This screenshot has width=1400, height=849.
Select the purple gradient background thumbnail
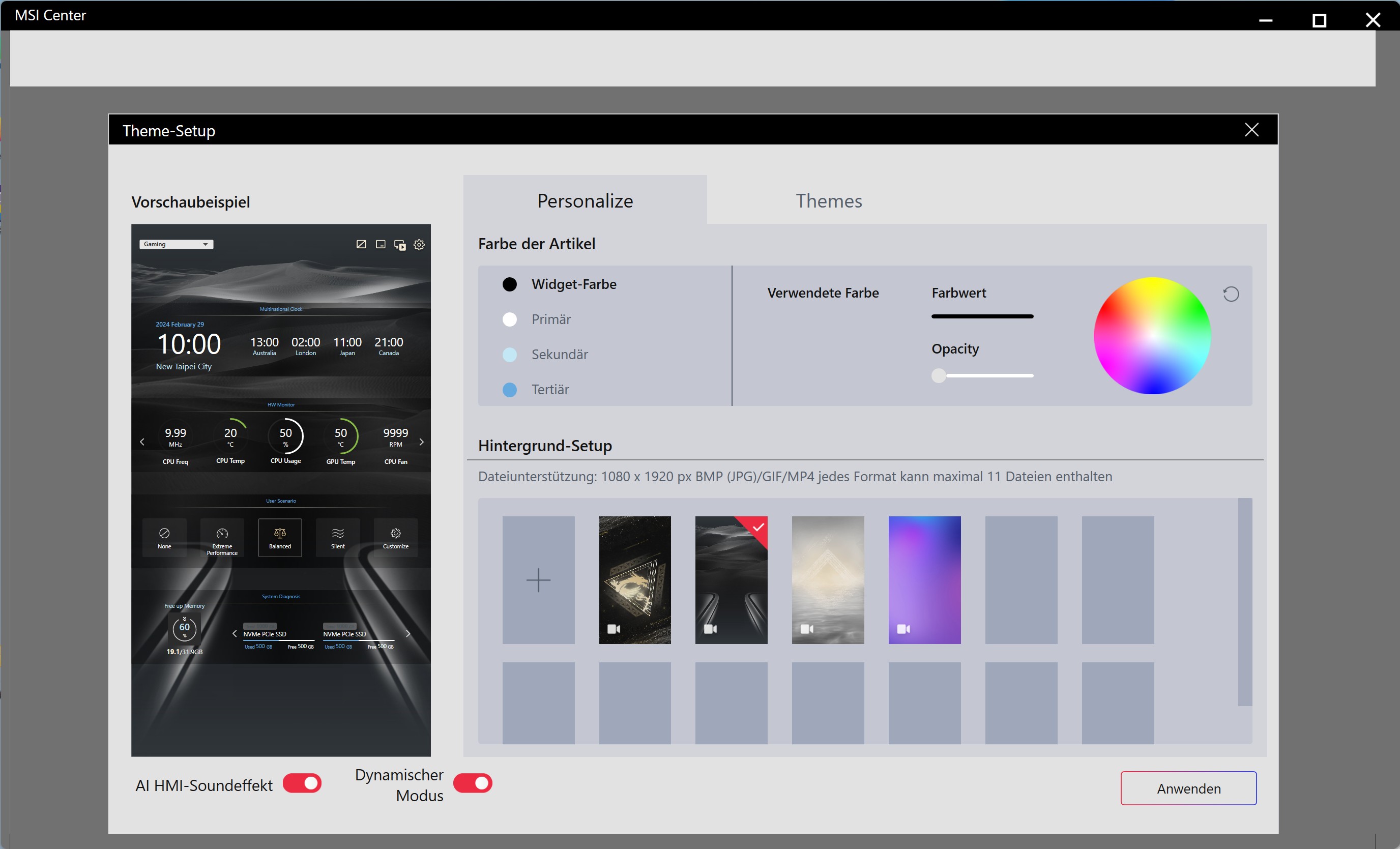point(924,579)
